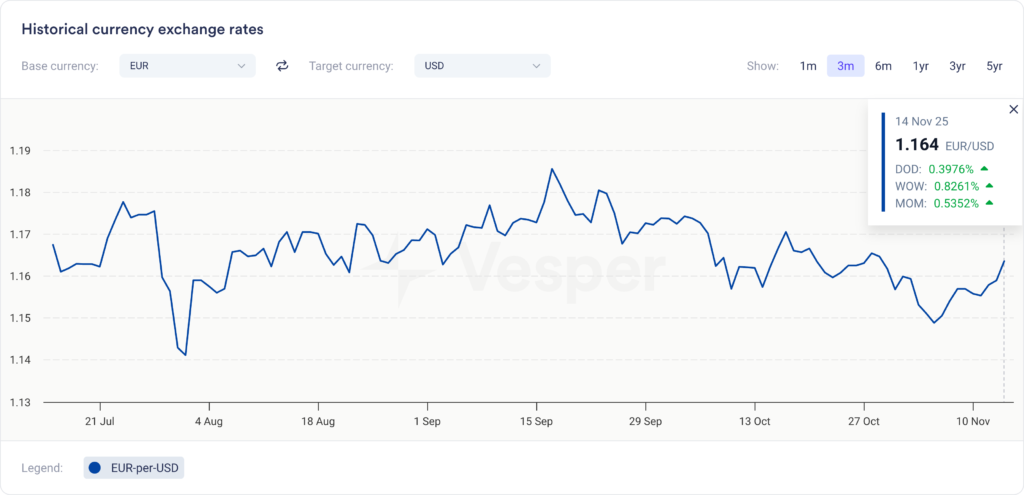
Task: Show the 1m time range
Action: 808,66
